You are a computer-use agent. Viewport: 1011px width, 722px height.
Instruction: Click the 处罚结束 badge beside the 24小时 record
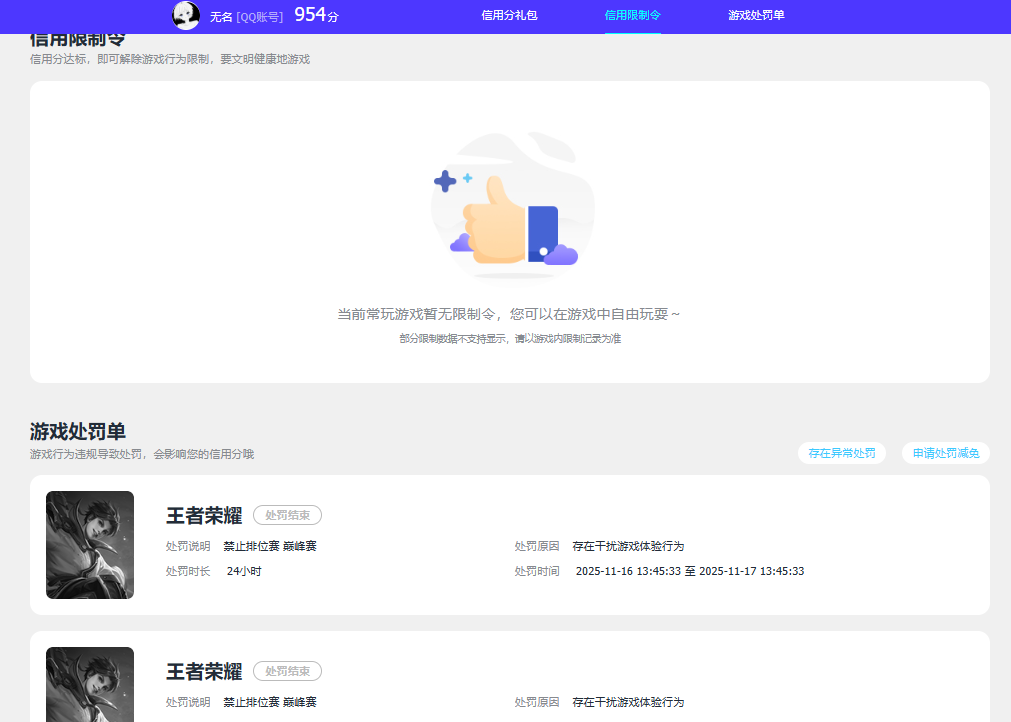288,515
